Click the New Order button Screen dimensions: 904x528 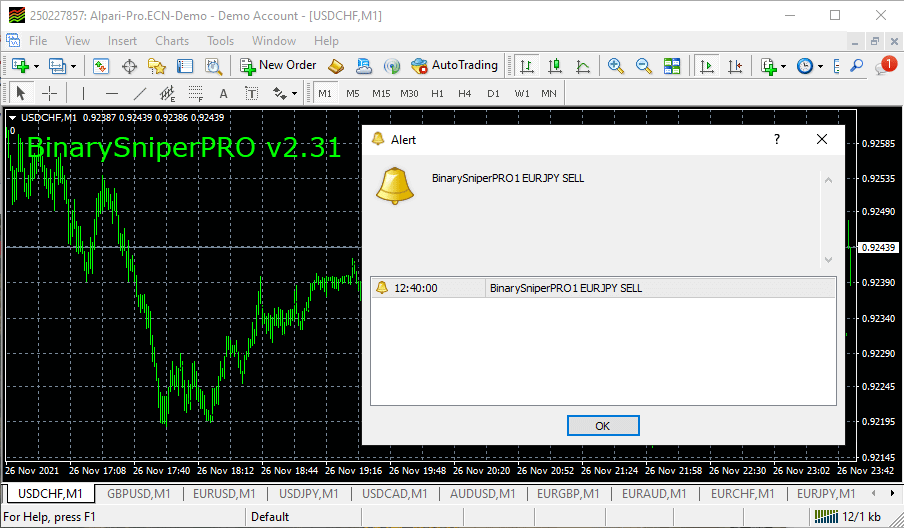click(x=278, y=65)
